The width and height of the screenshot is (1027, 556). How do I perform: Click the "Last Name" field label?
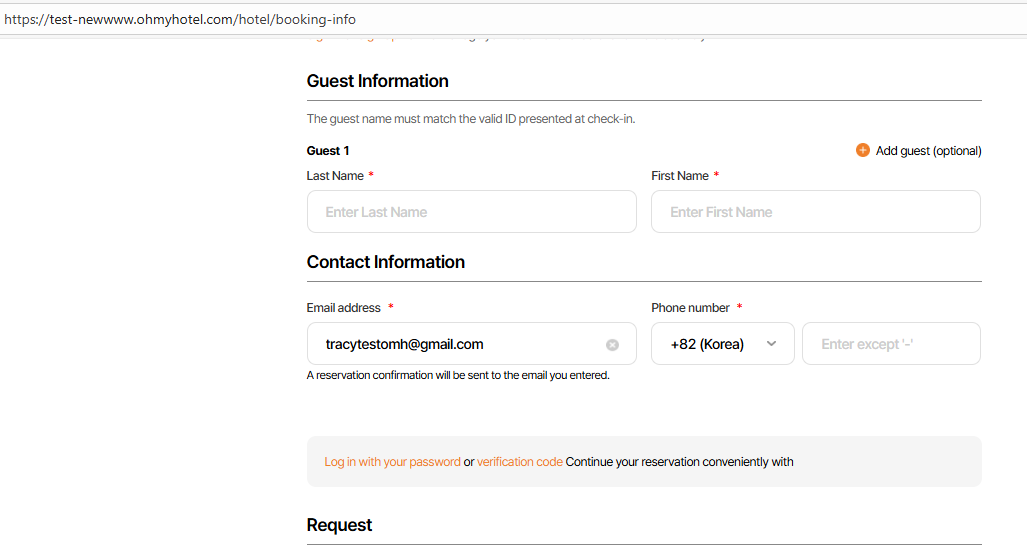click(335, 176)
